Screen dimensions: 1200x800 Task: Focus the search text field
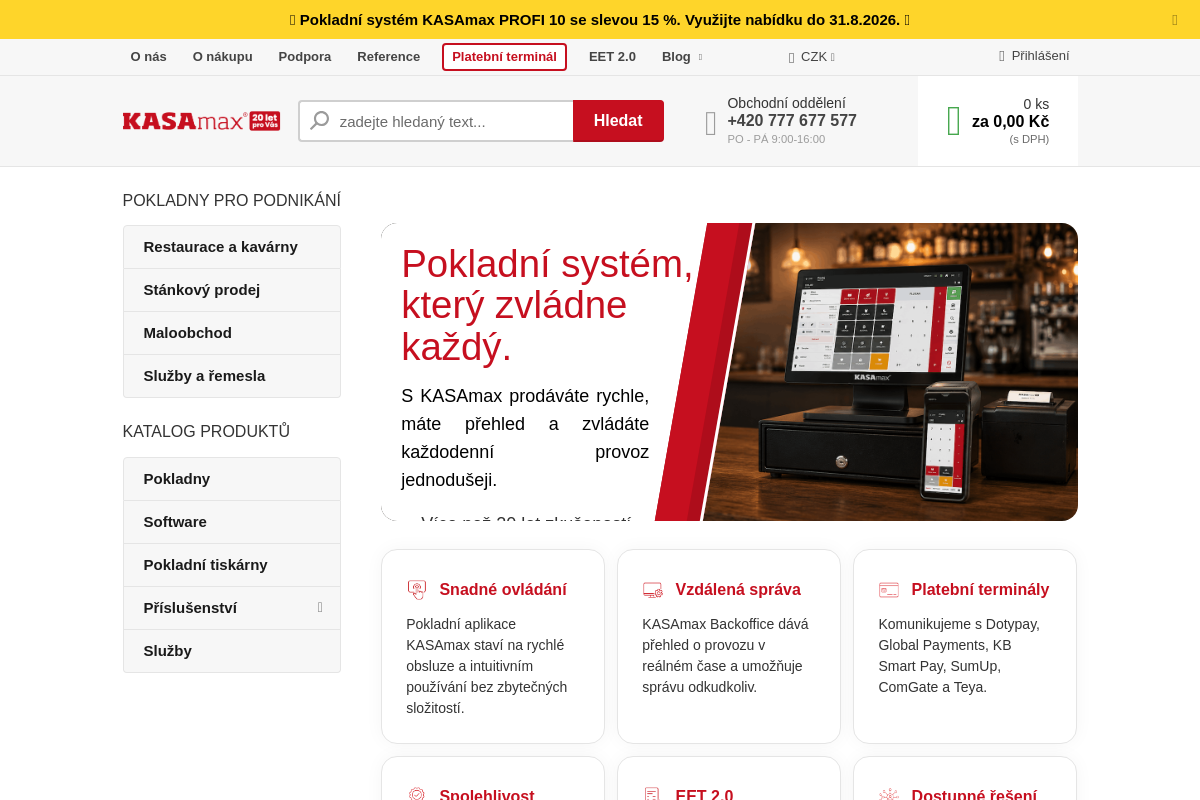click(x=436, y=121)
